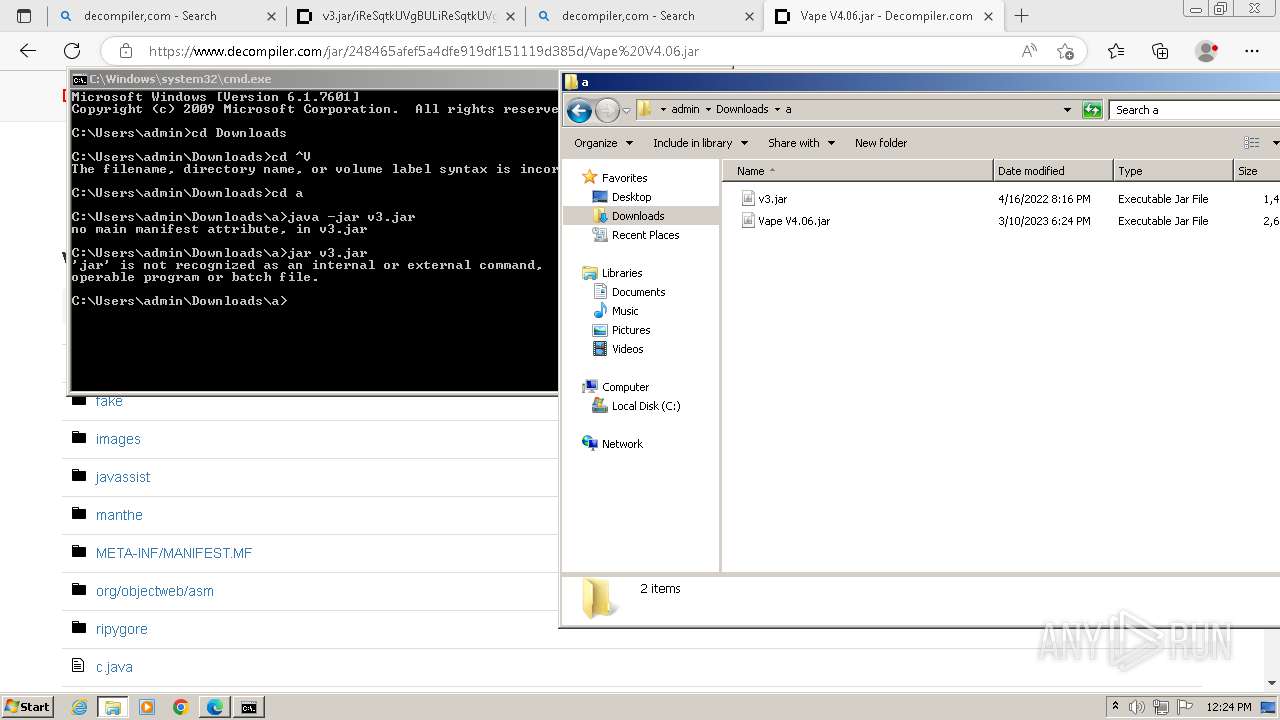Select Vape V4.06.jar file in Explorer
The image size is (1280, 720).
(x=793, y=221)
